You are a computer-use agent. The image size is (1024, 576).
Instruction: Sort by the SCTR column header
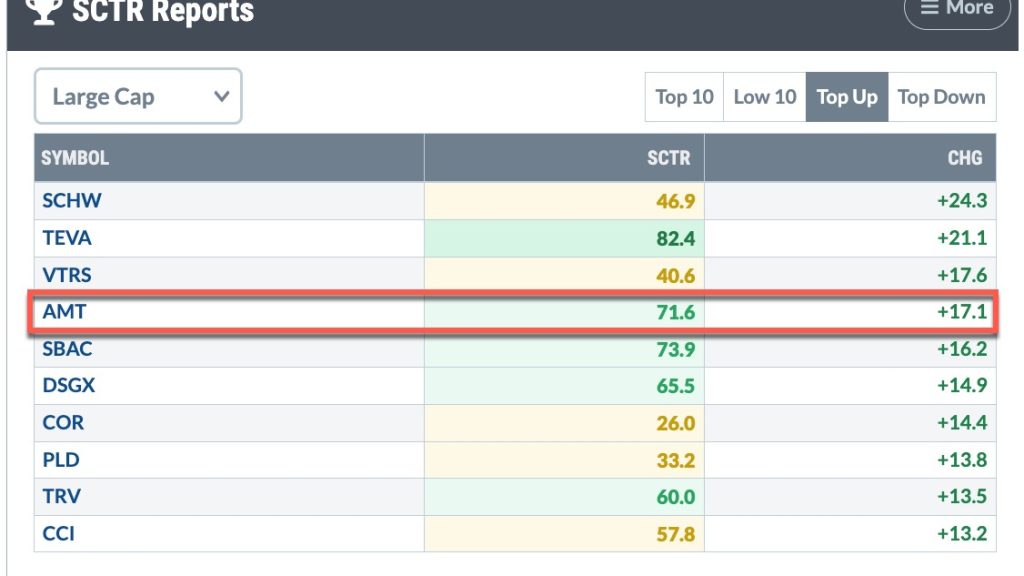coord(668,158)
